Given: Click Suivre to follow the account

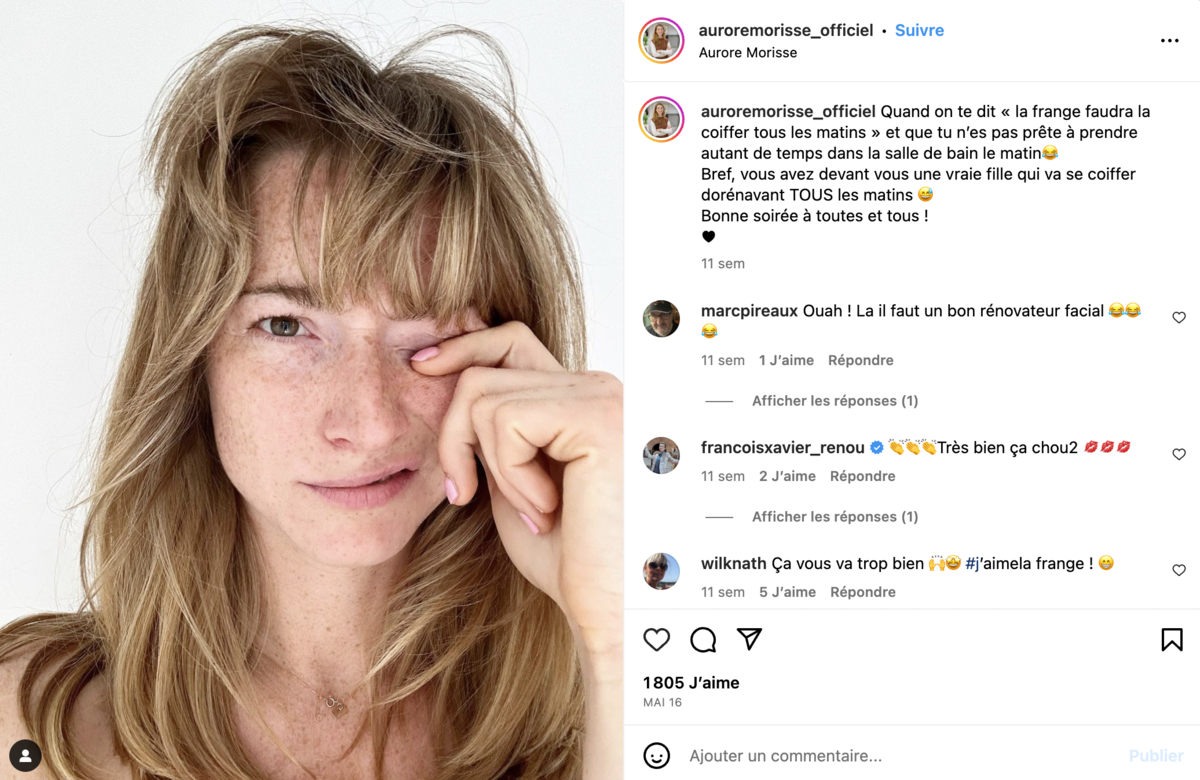Looking at the screenshot, I should tap(918, 30).
